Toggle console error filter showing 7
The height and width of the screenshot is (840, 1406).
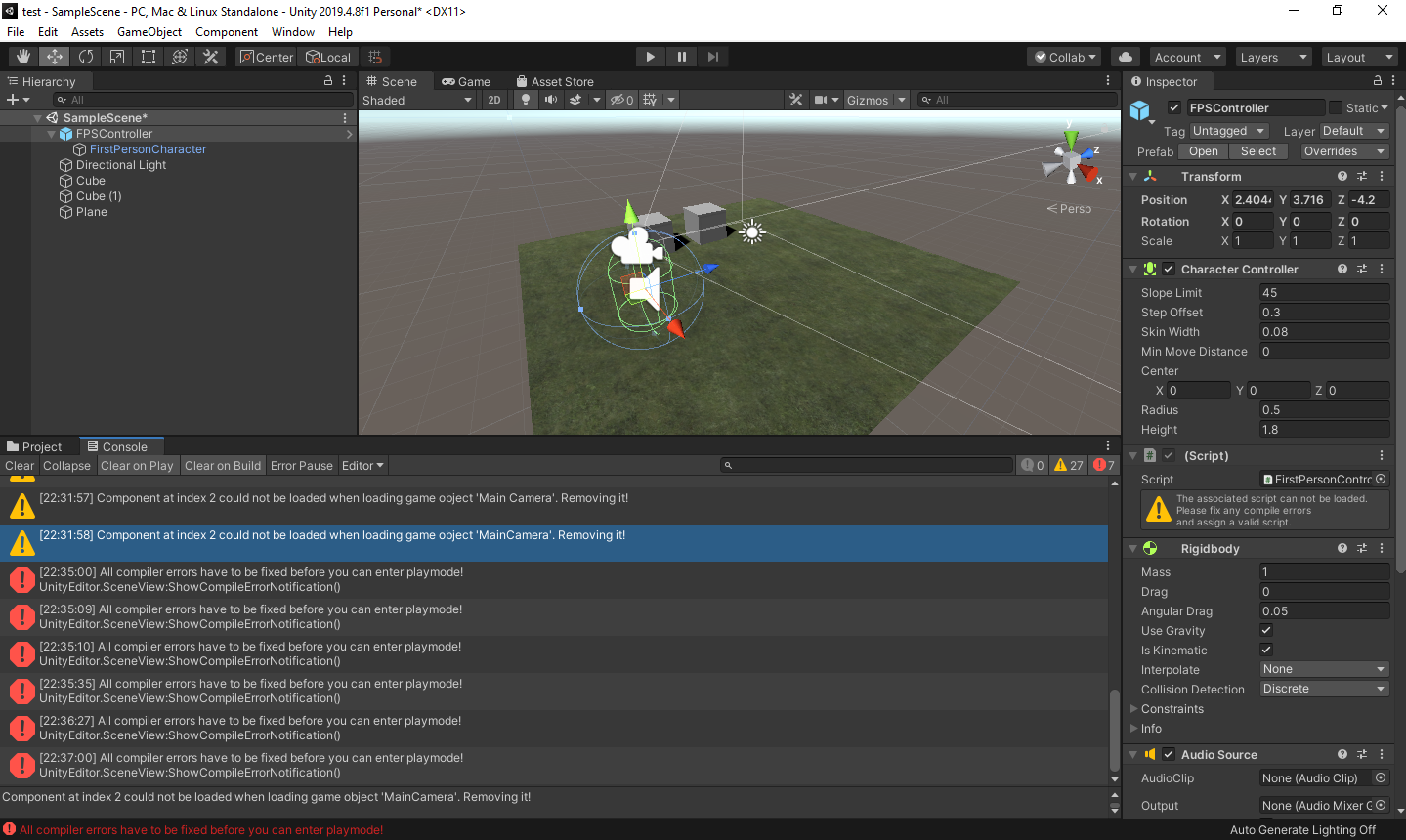tap(1104, 465)
